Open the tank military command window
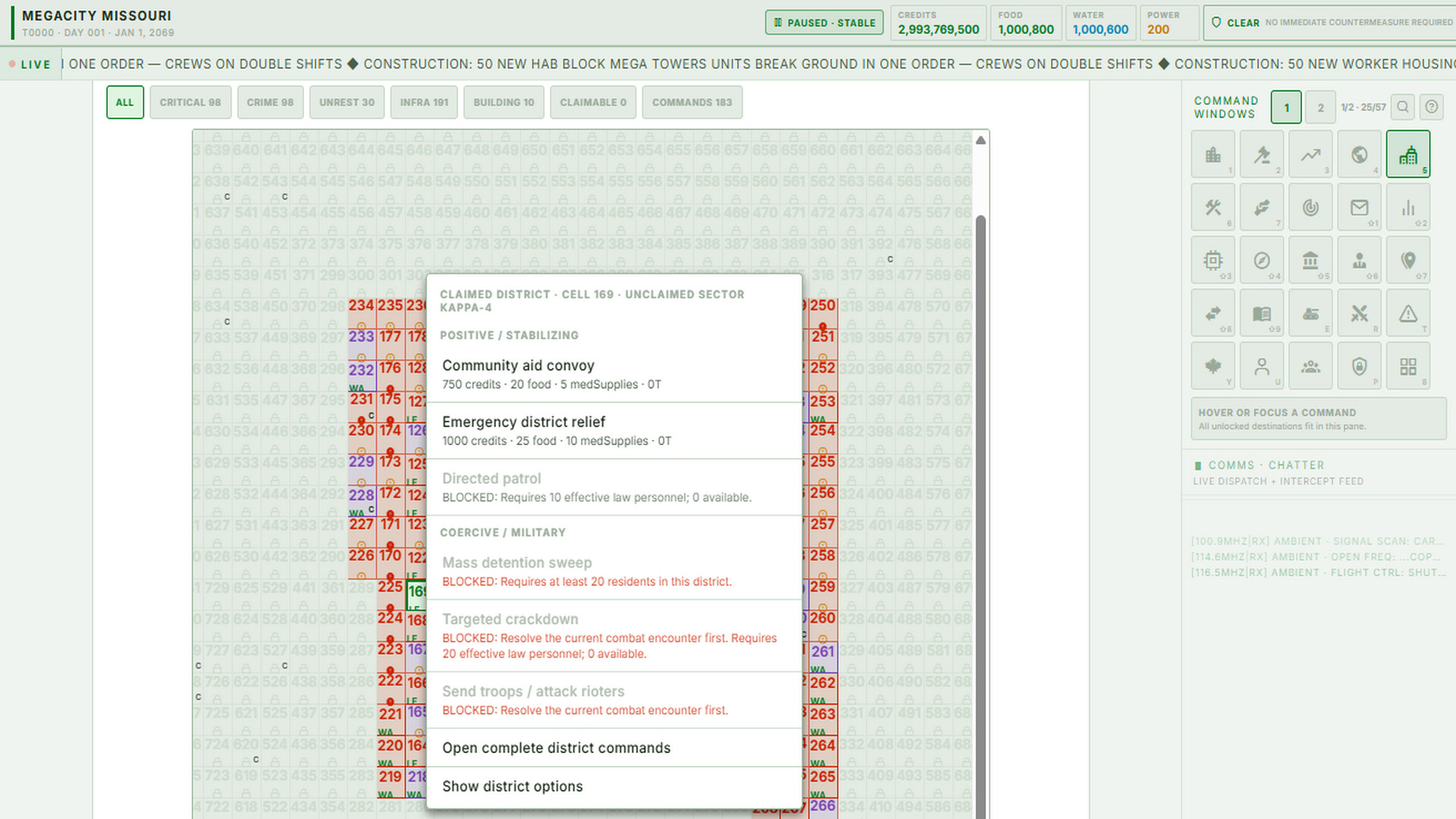1456x819 pixels. point(1310,313)
